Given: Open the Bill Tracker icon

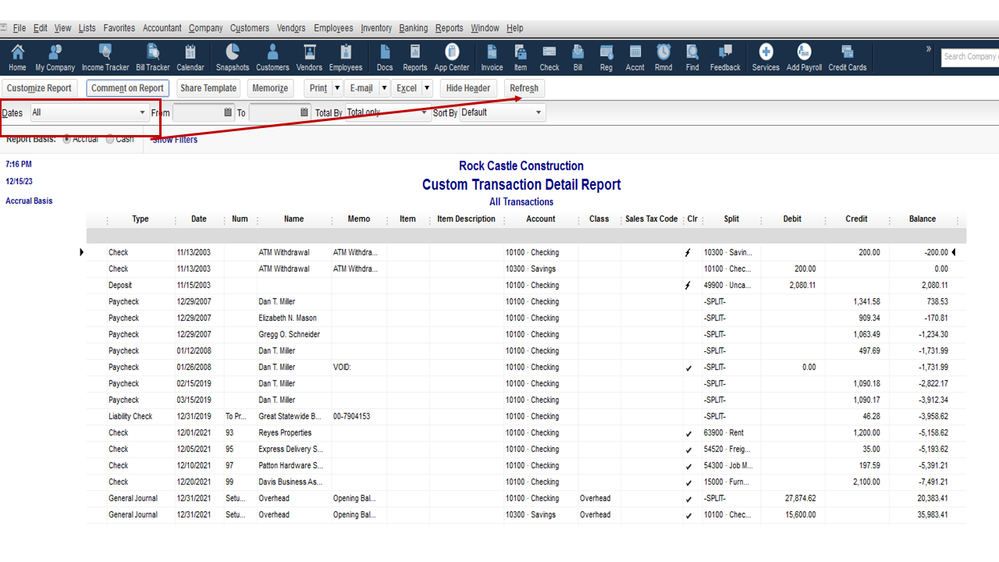Looking at the screenshot, I should [153, 57].
